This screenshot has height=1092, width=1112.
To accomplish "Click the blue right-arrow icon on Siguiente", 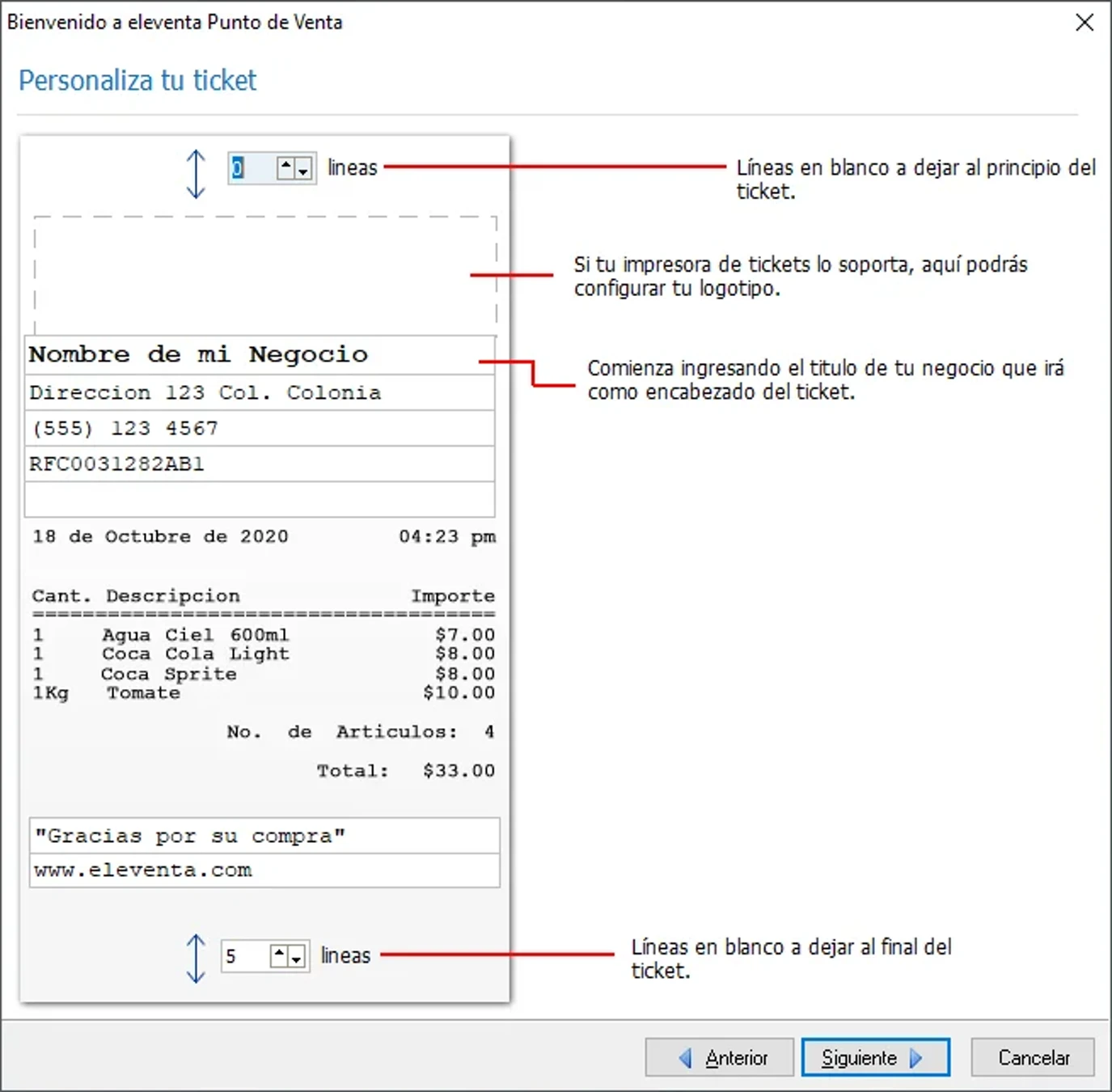I will pos(916,1057).
